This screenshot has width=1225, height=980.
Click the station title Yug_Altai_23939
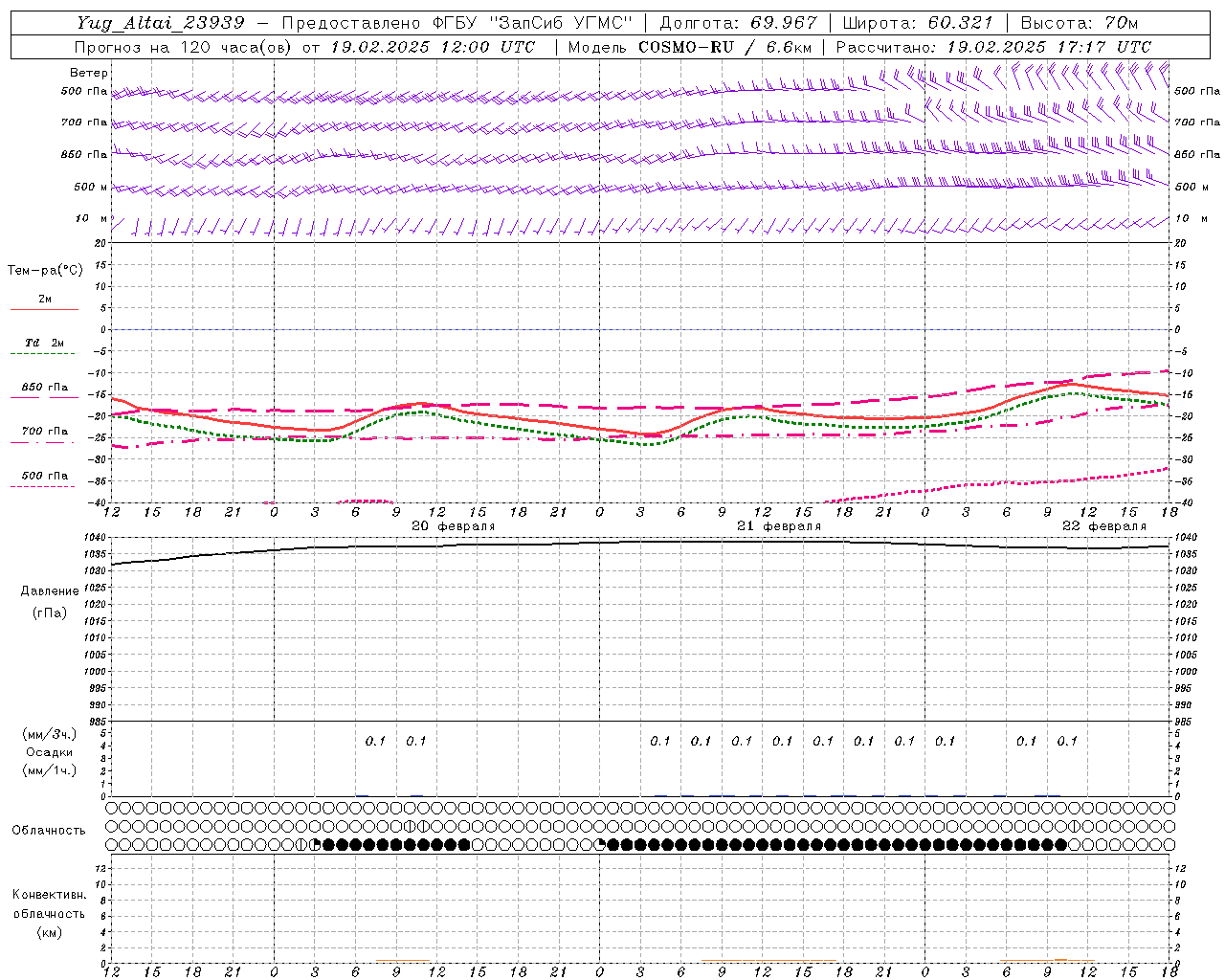[161, 23]
